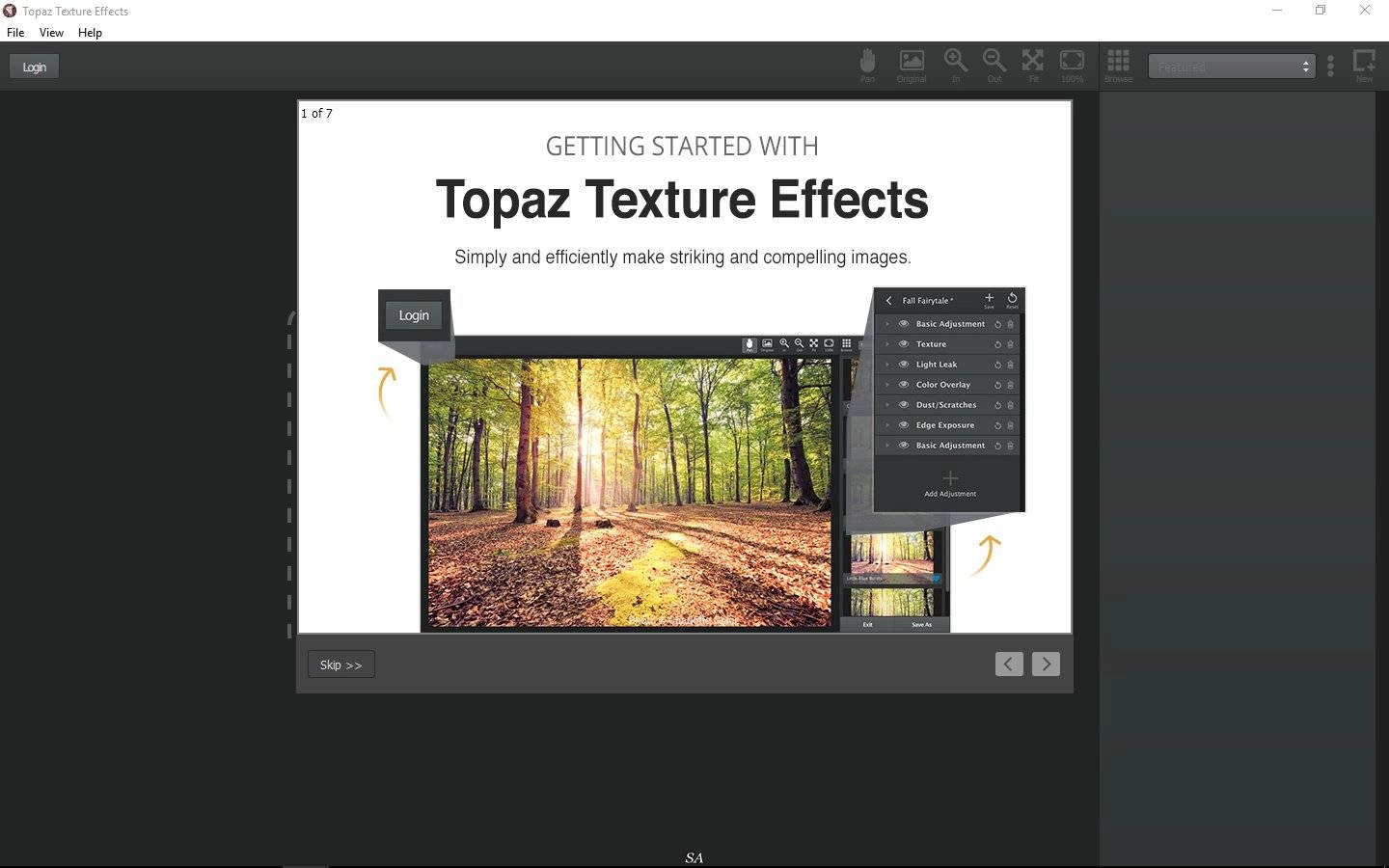
Task: Click the Login button in toolbar
Action: (34, 67)
